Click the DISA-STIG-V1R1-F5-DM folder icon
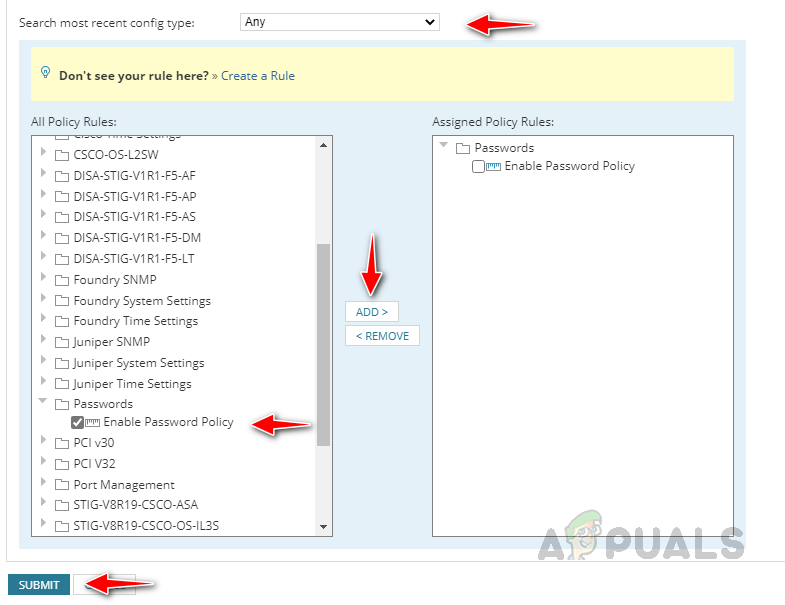This screenshot has width=785, height=605. (x=62, y=238)
